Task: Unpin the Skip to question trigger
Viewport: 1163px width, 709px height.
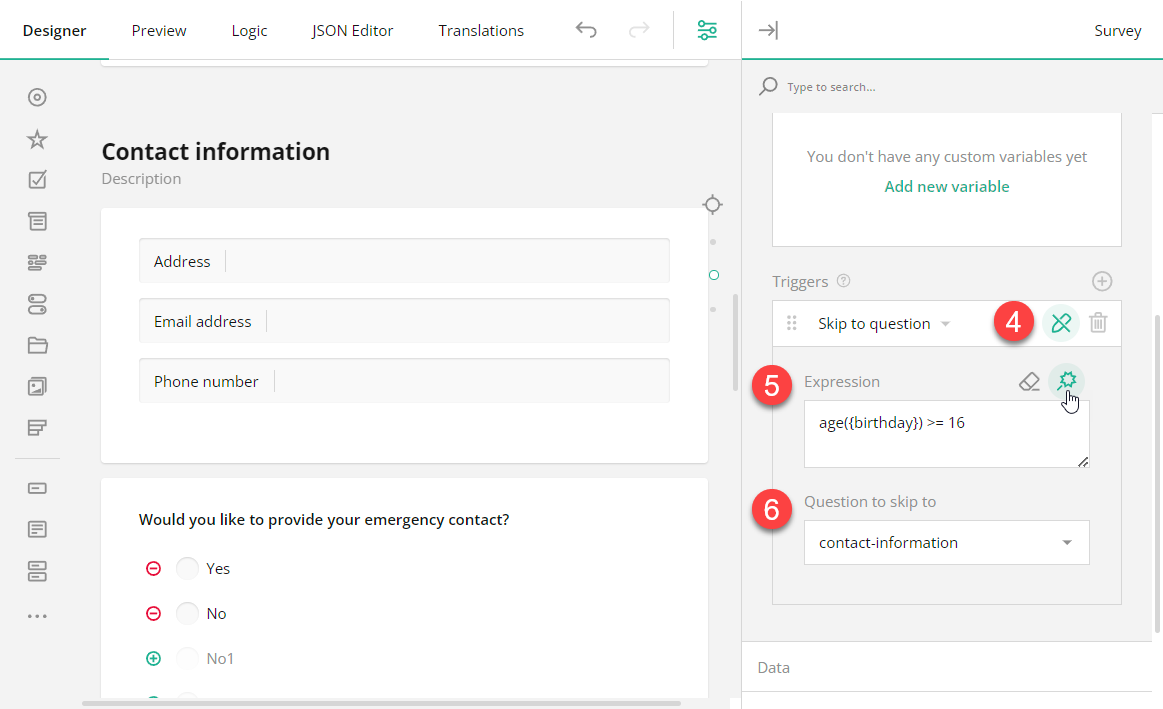Action: [1060, 323]
